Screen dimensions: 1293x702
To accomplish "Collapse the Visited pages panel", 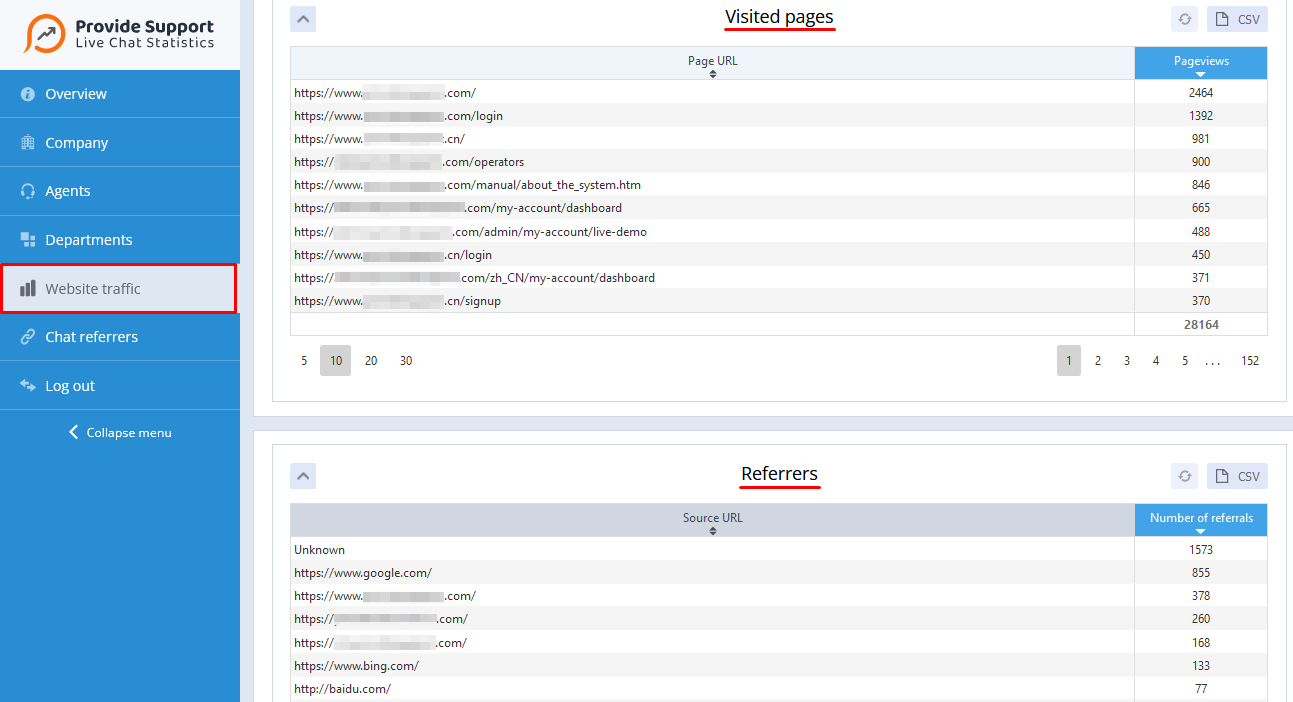I will 303,18.
